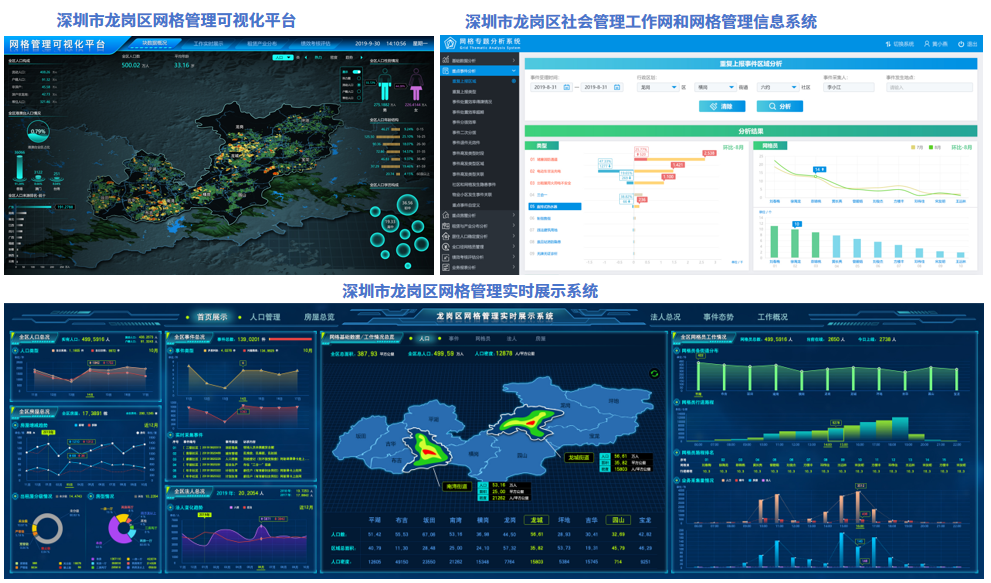991x583 pixels.
Task: Click the 南湾街道 map callout label
Action: click(x=456, y=486)
